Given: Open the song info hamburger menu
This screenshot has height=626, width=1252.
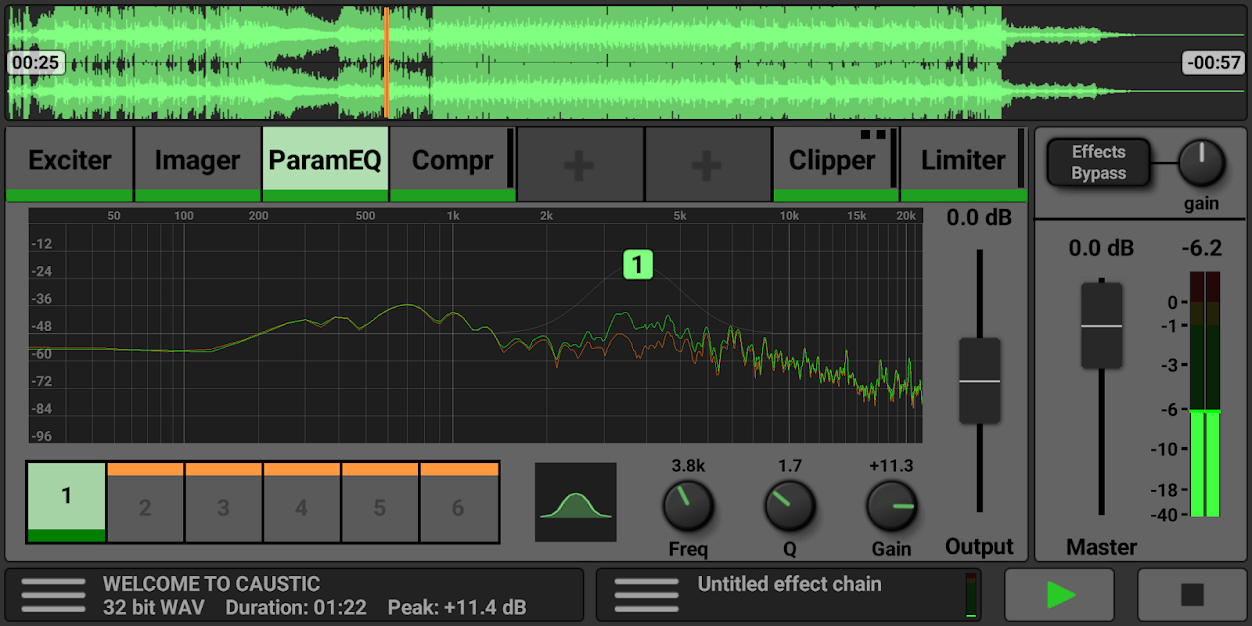Looking at the screenshot, I should pyautogui.click(x=53, y=594).
